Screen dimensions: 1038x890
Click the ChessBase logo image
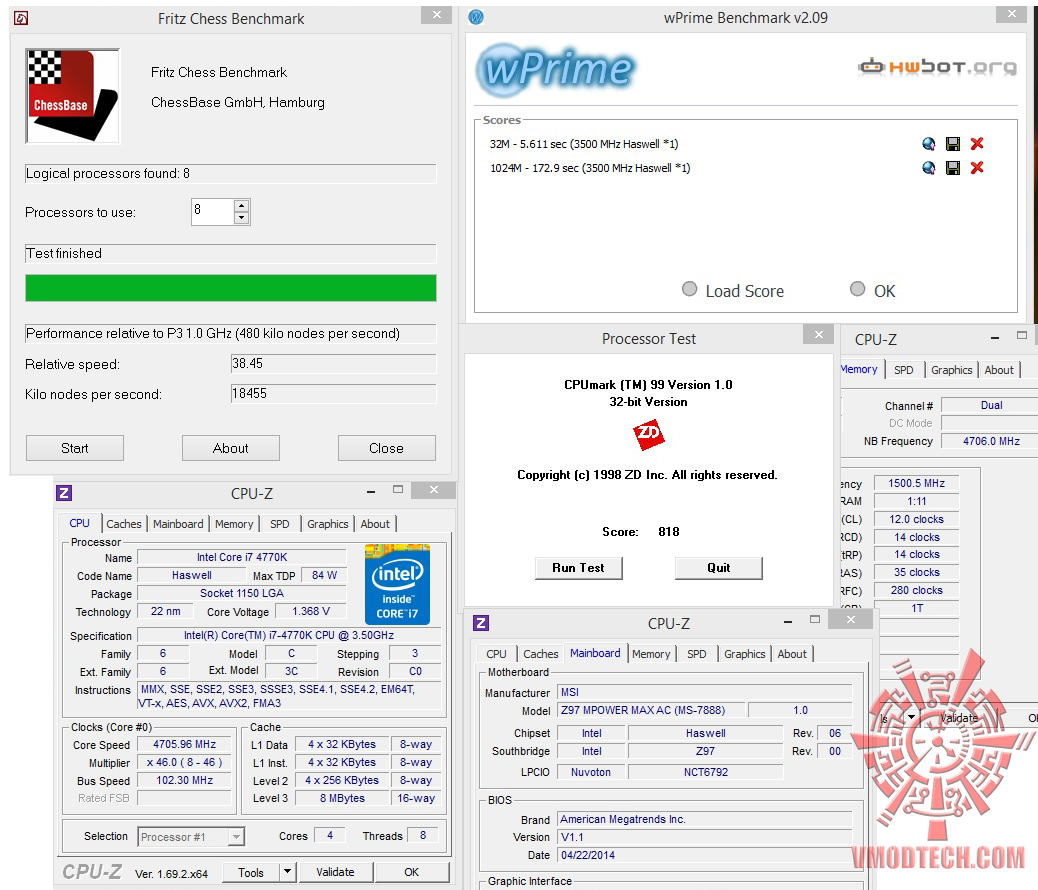(73, 96)
